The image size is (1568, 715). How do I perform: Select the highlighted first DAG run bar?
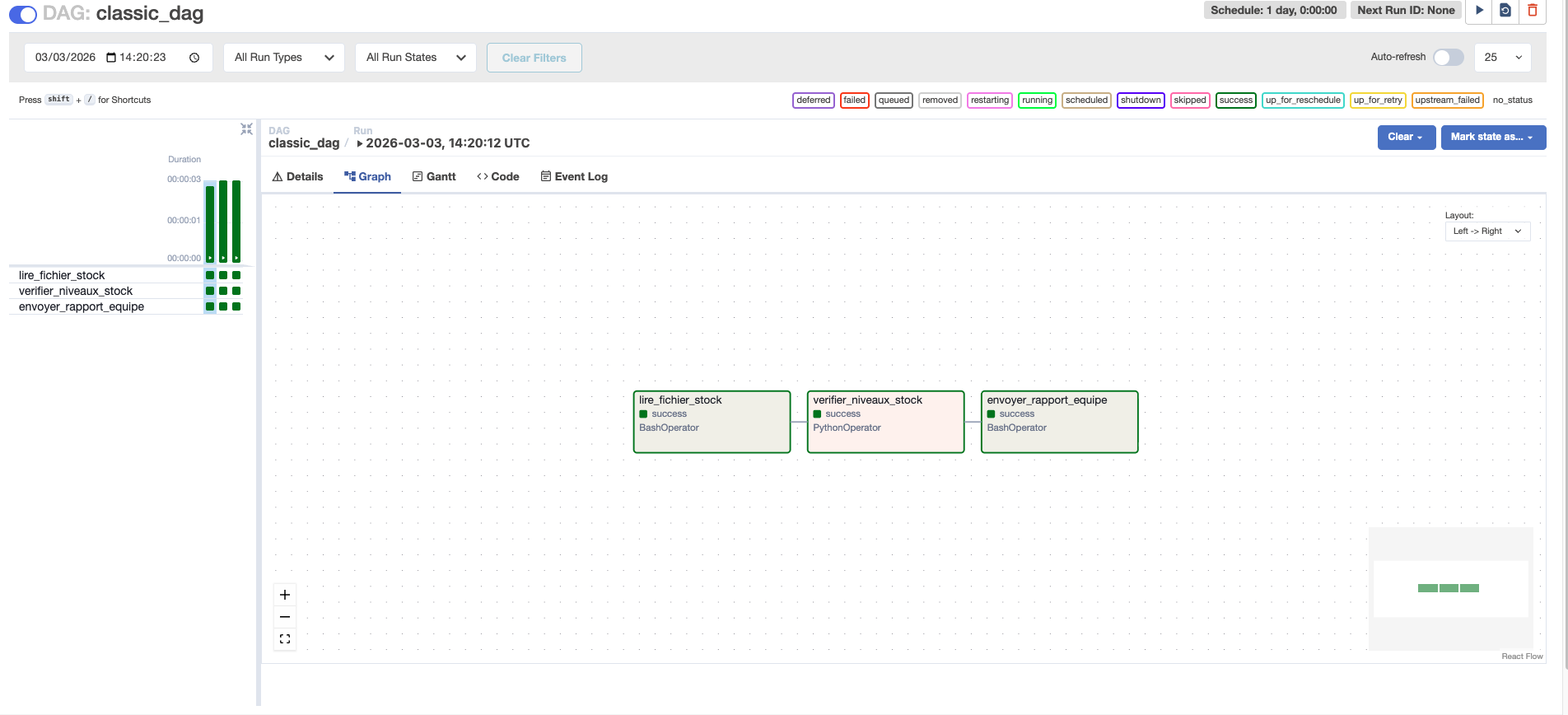(x=210, y=222)
